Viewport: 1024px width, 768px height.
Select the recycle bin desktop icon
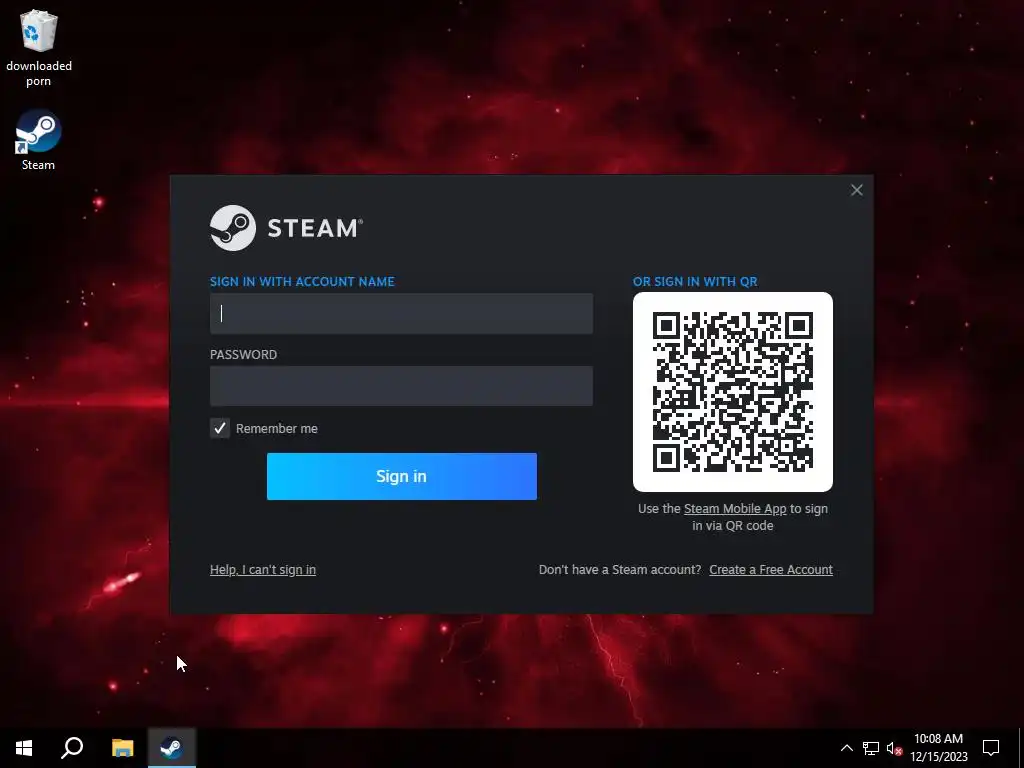point(39,48)
